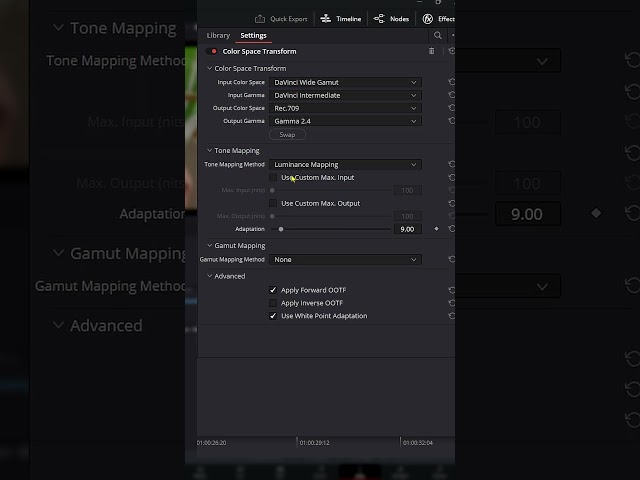This screenshot has height=480, width=640.
Task: Reset Use Custom Max. Input option
Action: pyautogui.click(x=451, y=178)
